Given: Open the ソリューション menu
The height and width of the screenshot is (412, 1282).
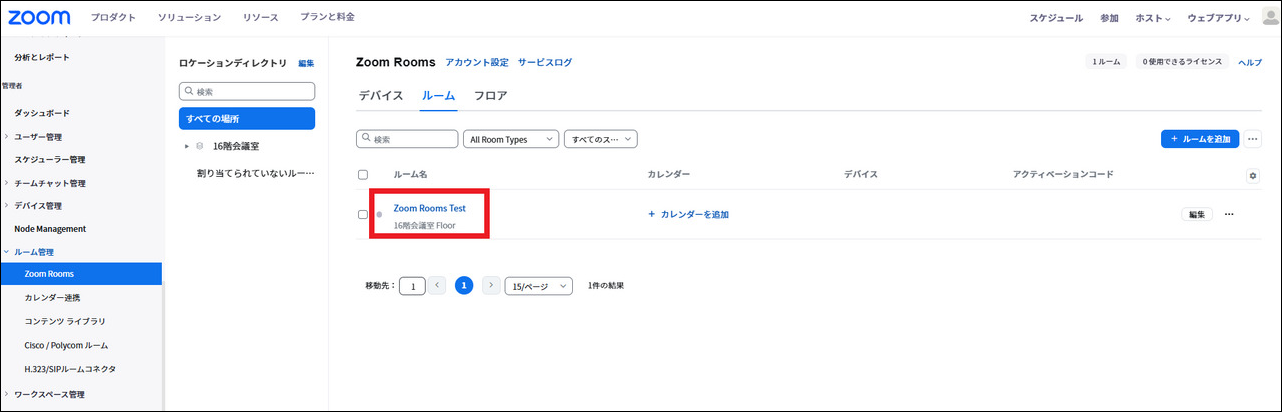Looking at the screenshot, I should tap(189, 18).
